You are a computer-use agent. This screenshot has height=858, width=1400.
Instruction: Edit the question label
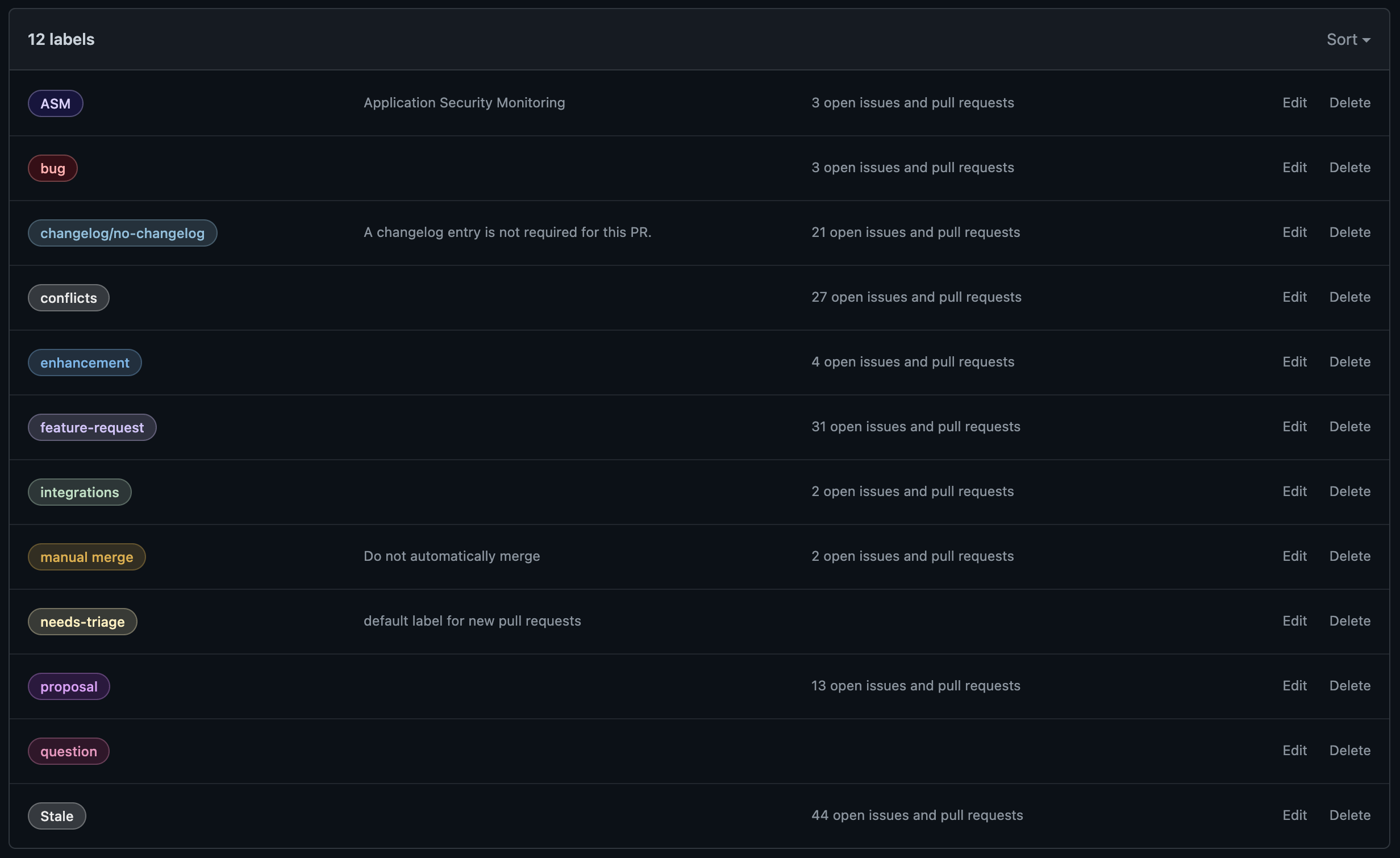[1294, 751]
